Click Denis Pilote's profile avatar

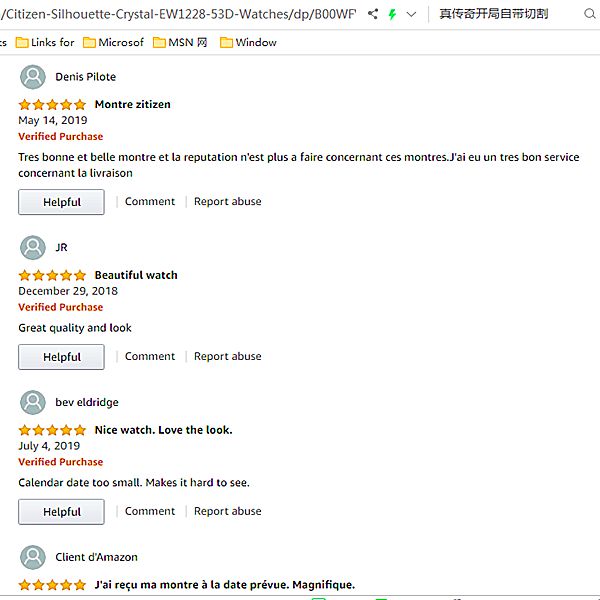pyautogui.click(x=33, y=77)
